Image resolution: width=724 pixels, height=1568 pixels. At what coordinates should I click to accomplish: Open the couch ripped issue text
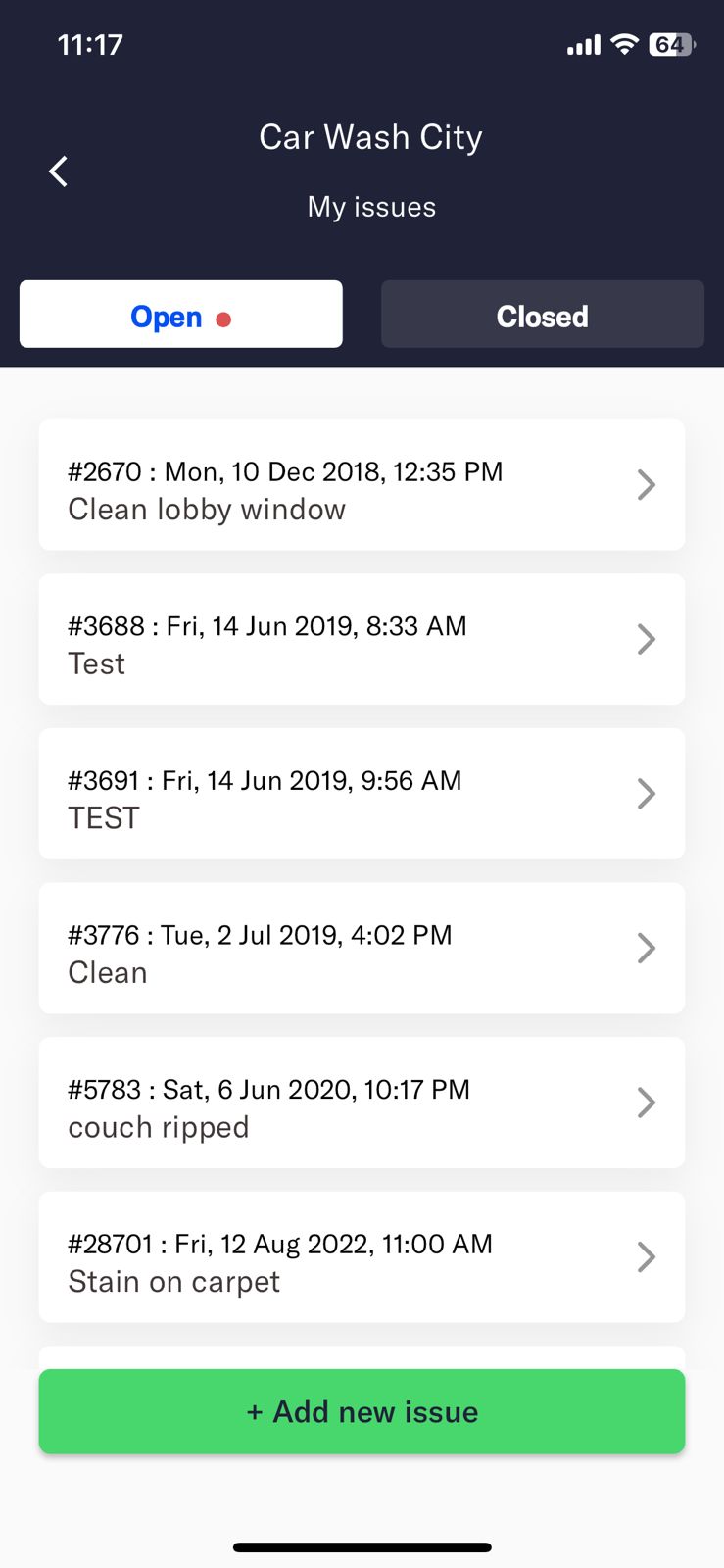(x=159, y=1128)
